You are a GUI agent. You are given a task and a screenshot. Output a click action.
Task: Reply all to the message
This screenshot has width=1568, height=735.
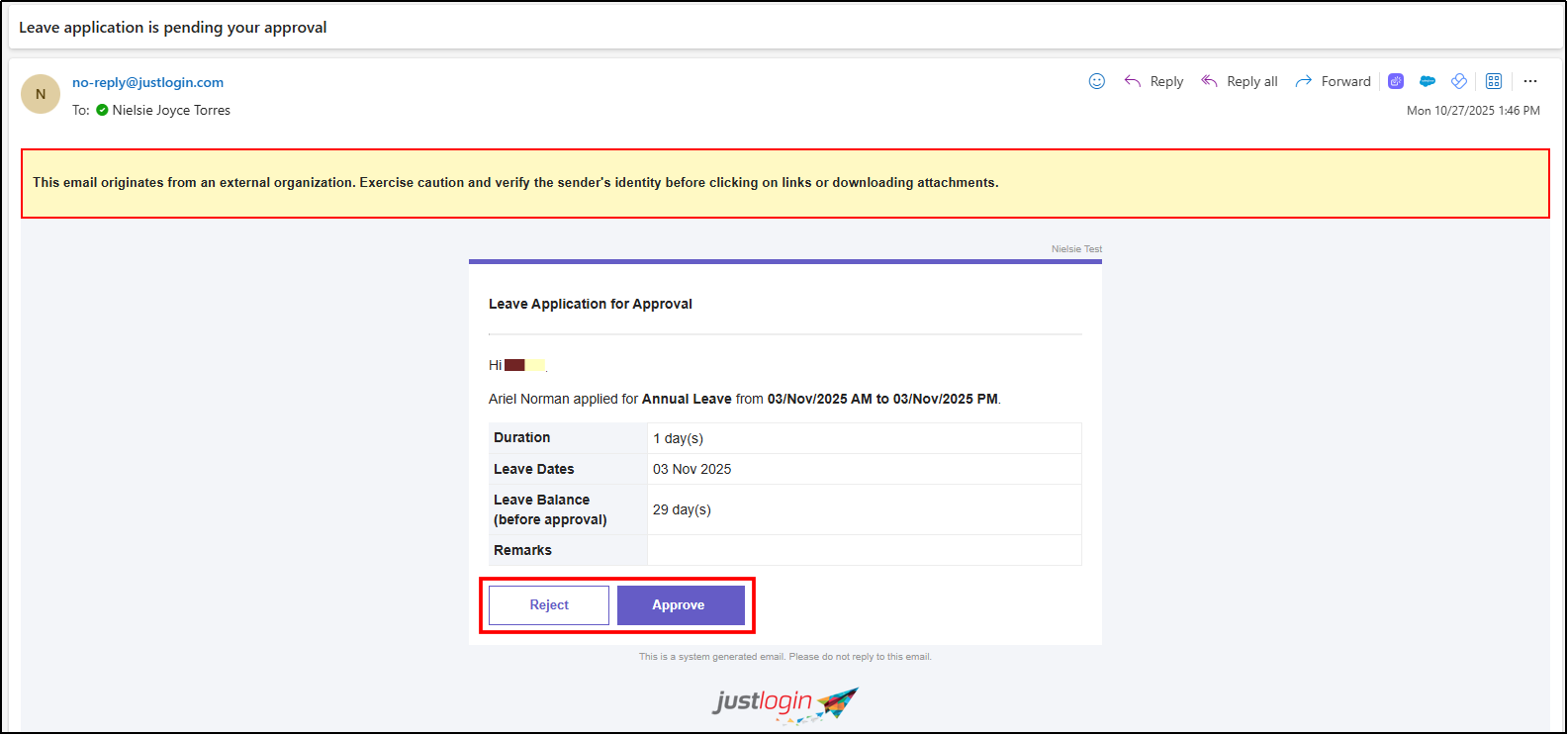[x=1240, y=81]
